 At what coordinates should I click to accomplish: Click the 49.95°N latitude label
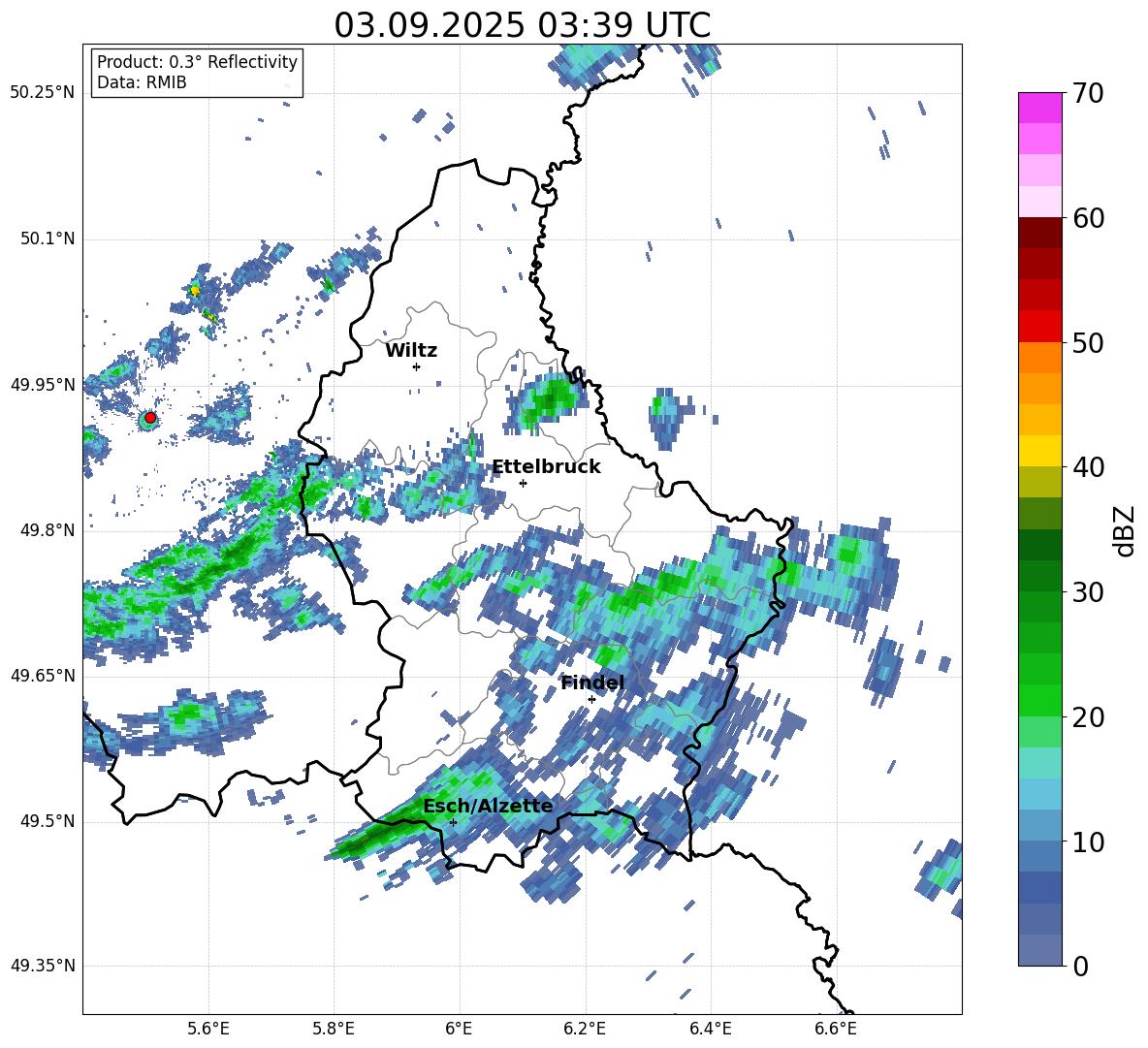43,384
